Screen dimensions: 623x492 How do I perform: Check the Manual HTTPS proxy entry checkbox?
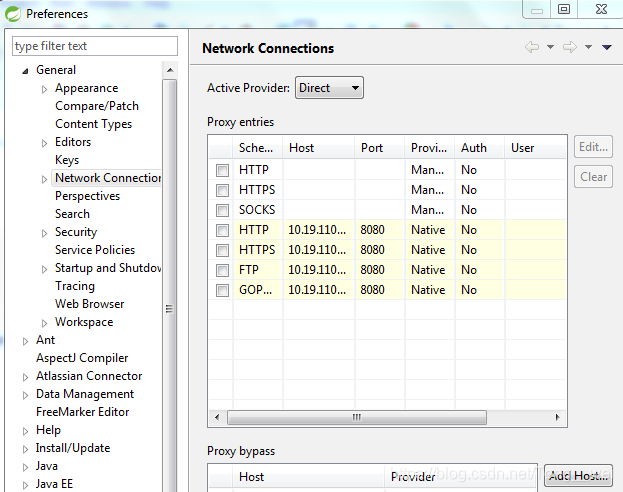(222, 190)
